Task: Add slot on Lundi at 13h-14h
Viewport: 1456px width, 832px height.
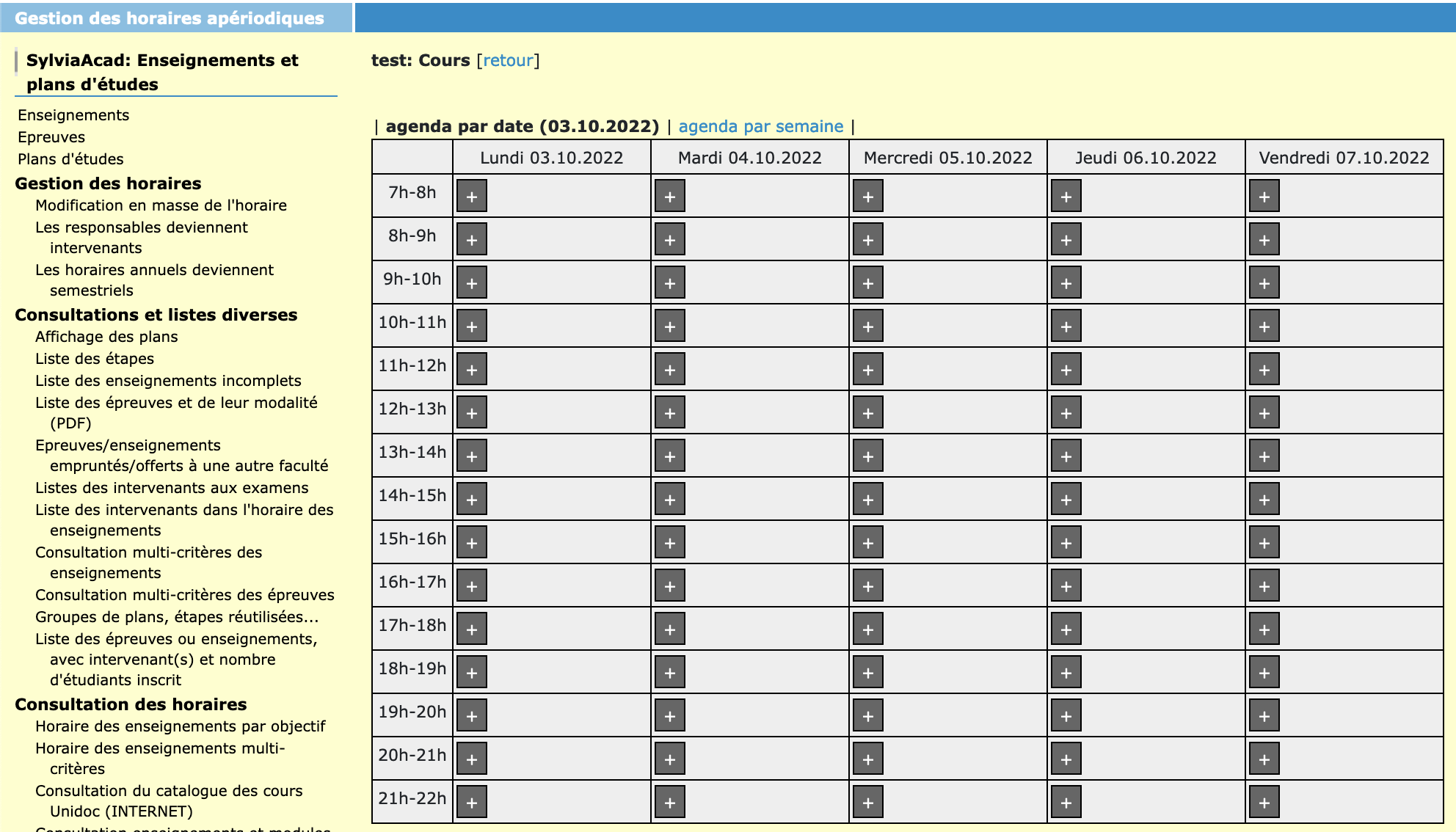Action: [472, 456]
